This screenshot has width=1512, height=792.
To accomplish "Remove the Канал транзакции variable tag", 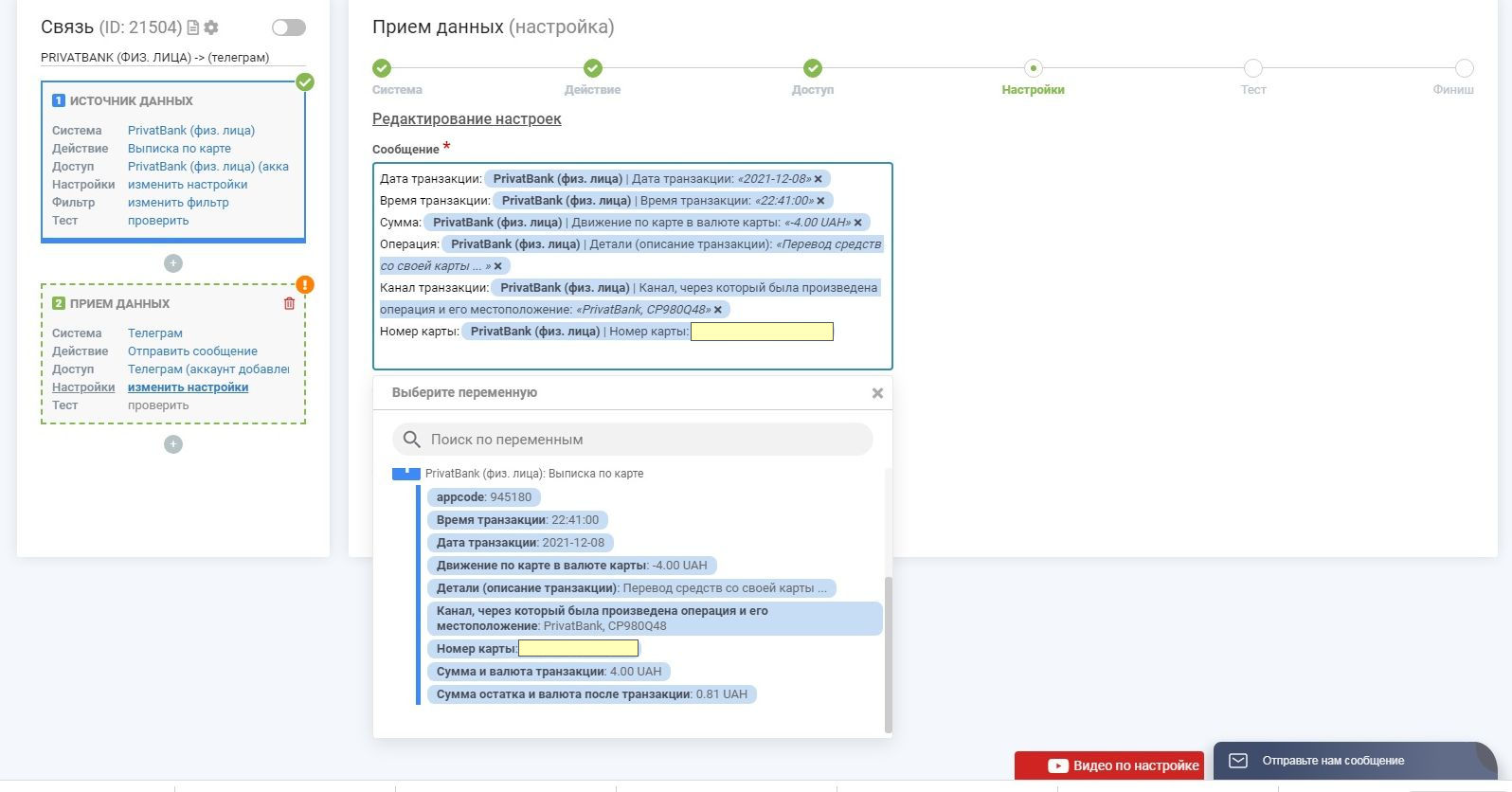I will pos(718,310).
